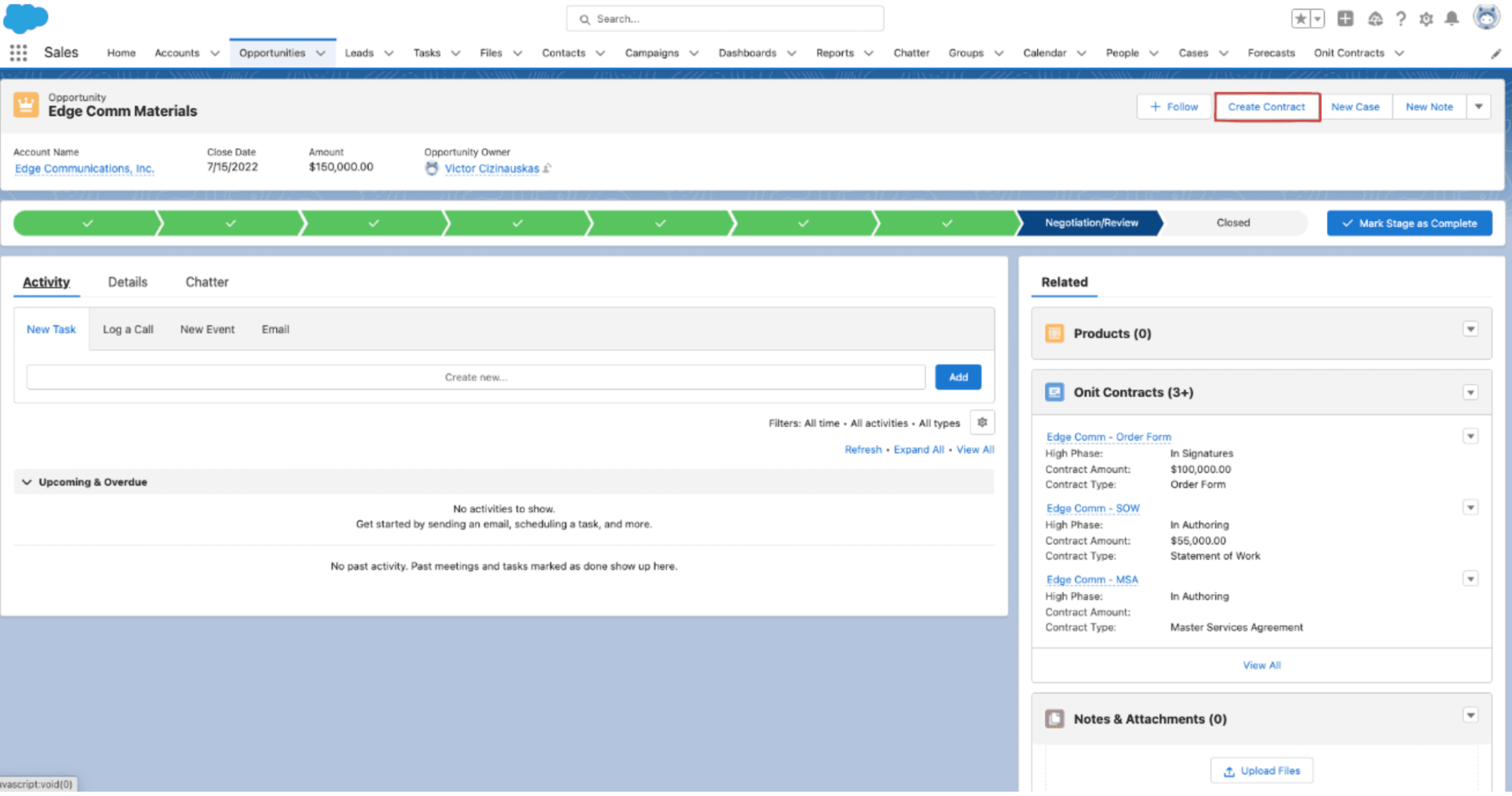Click the Create Contract button
Image resolution: width=1512 pixels, height=796 pixels.
[1266, 107]
